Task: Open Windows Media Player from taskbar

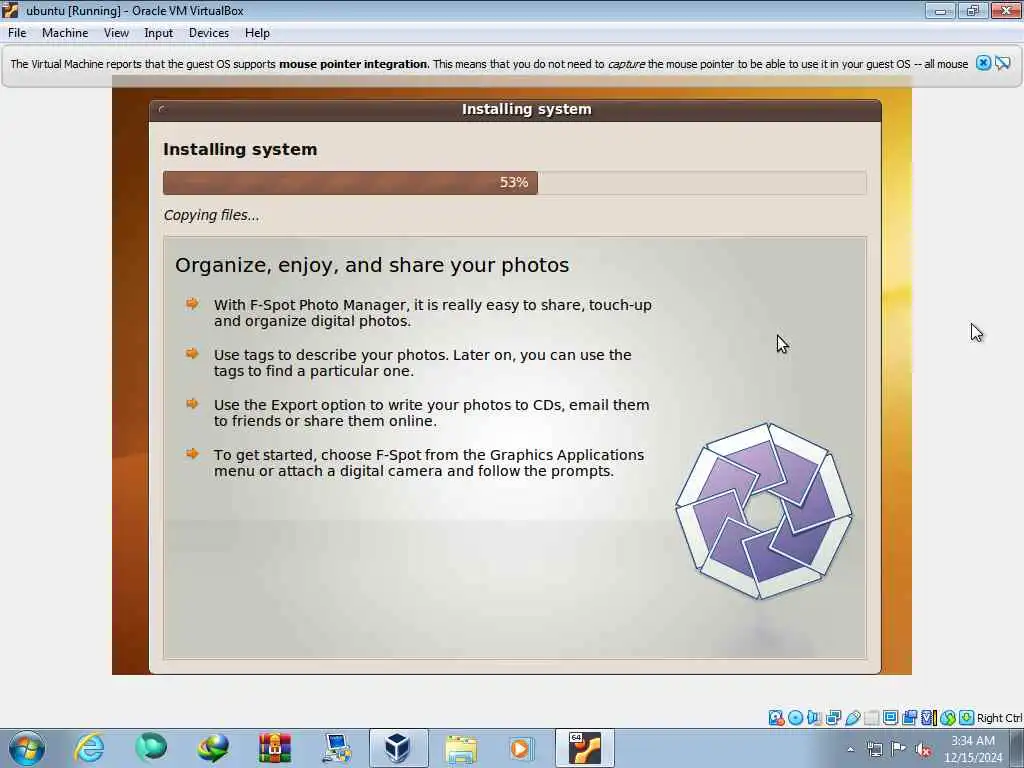Action: coord(520,748)
